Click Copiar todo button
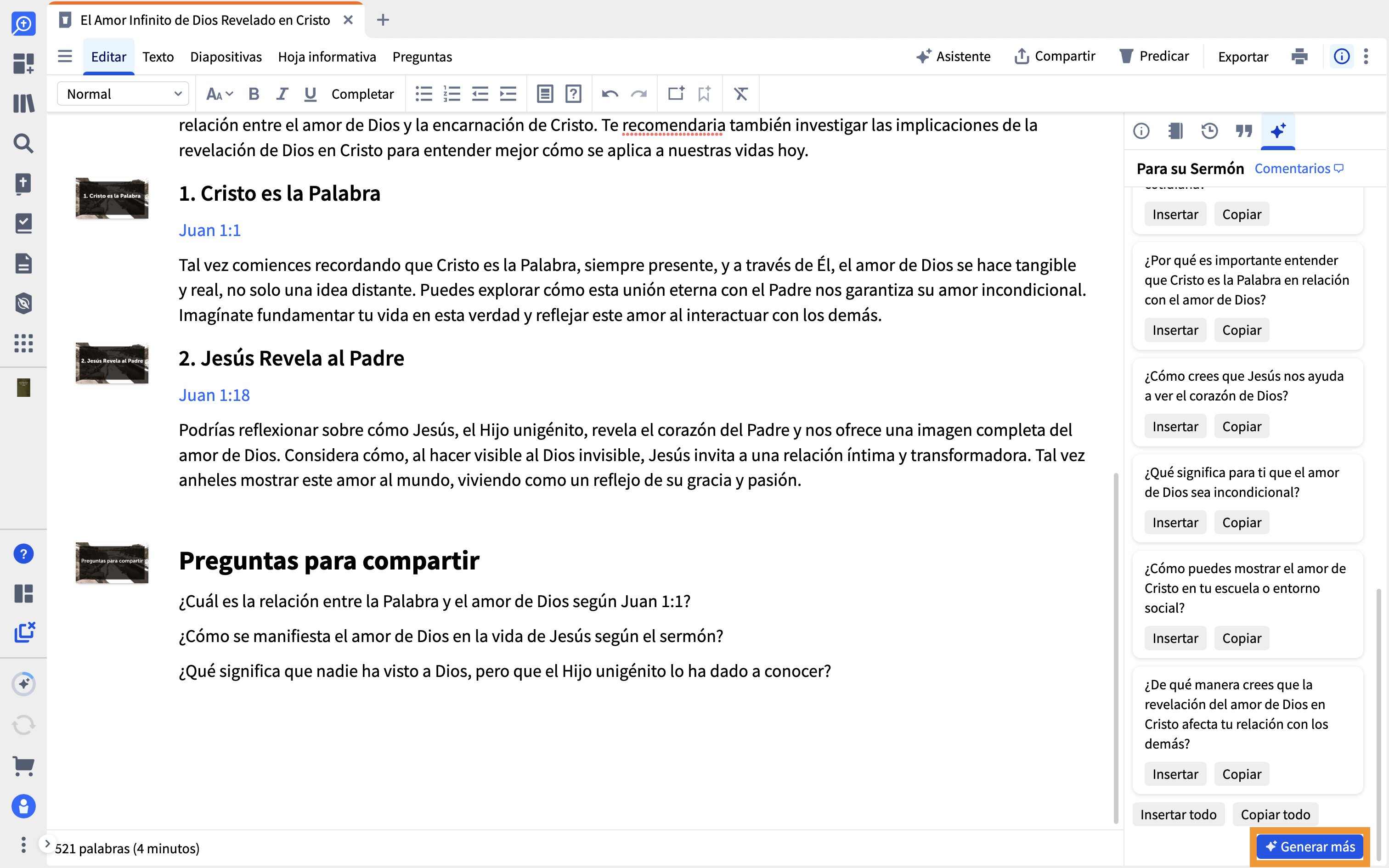Viewport: 1389px width, 868px height. click(x=1275, y=814)
